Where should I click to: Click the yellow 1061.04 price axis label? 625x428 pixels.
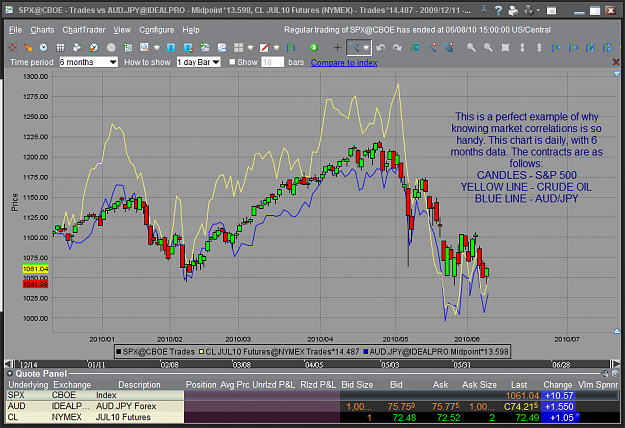pyautogui.click(x=35, y=269)
